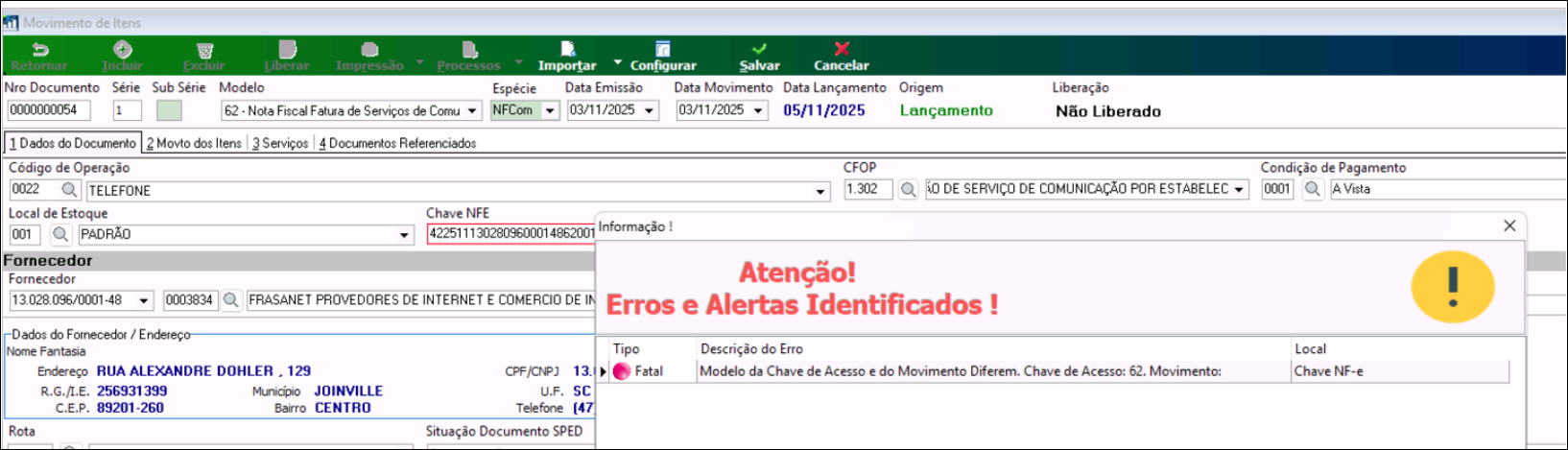Click the Excluir trash icon
Image resolution: width=1568 pixels, height=450 pixels.
coord(204,51)
